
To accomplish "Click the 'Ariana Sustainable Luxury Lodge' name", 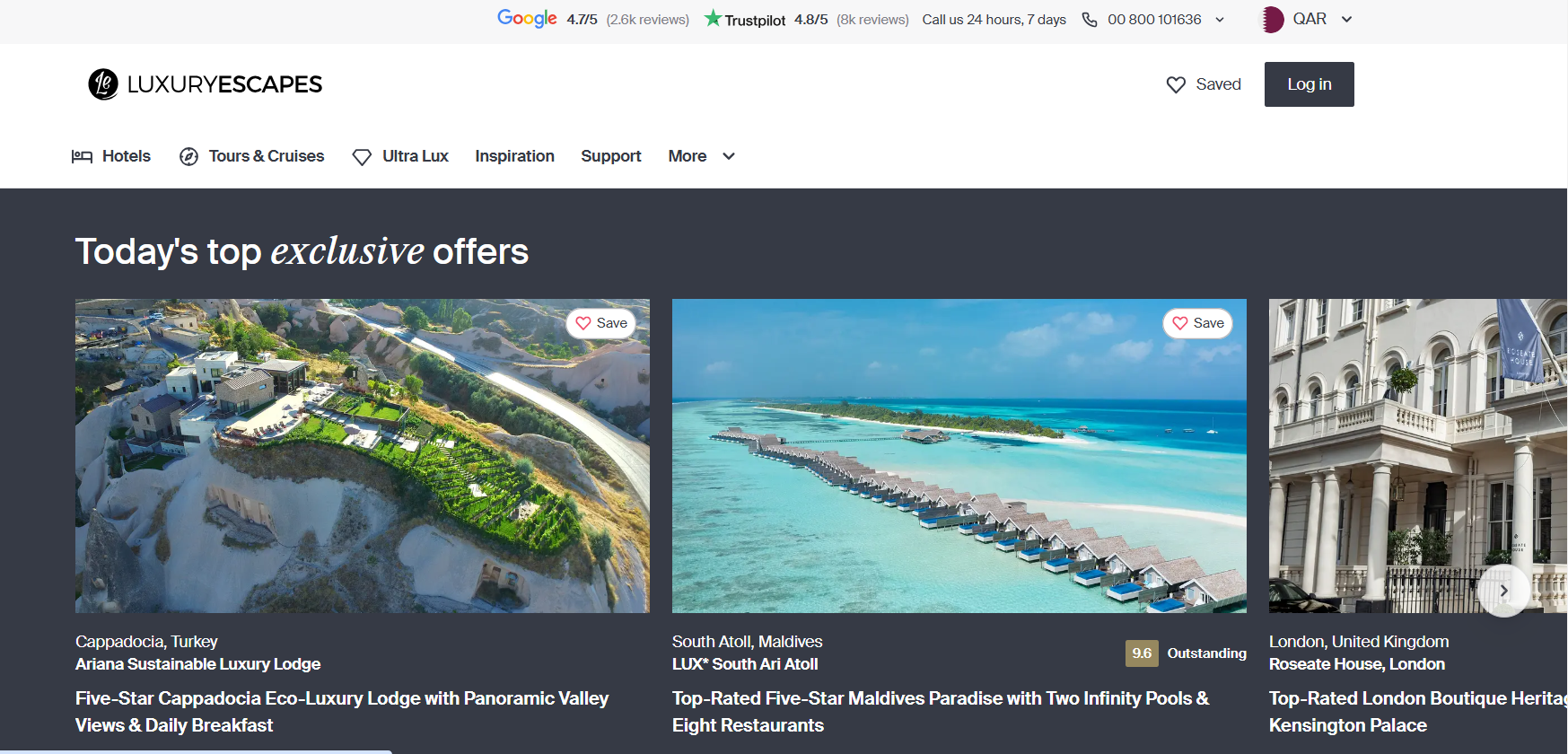I will coord(198,664).
